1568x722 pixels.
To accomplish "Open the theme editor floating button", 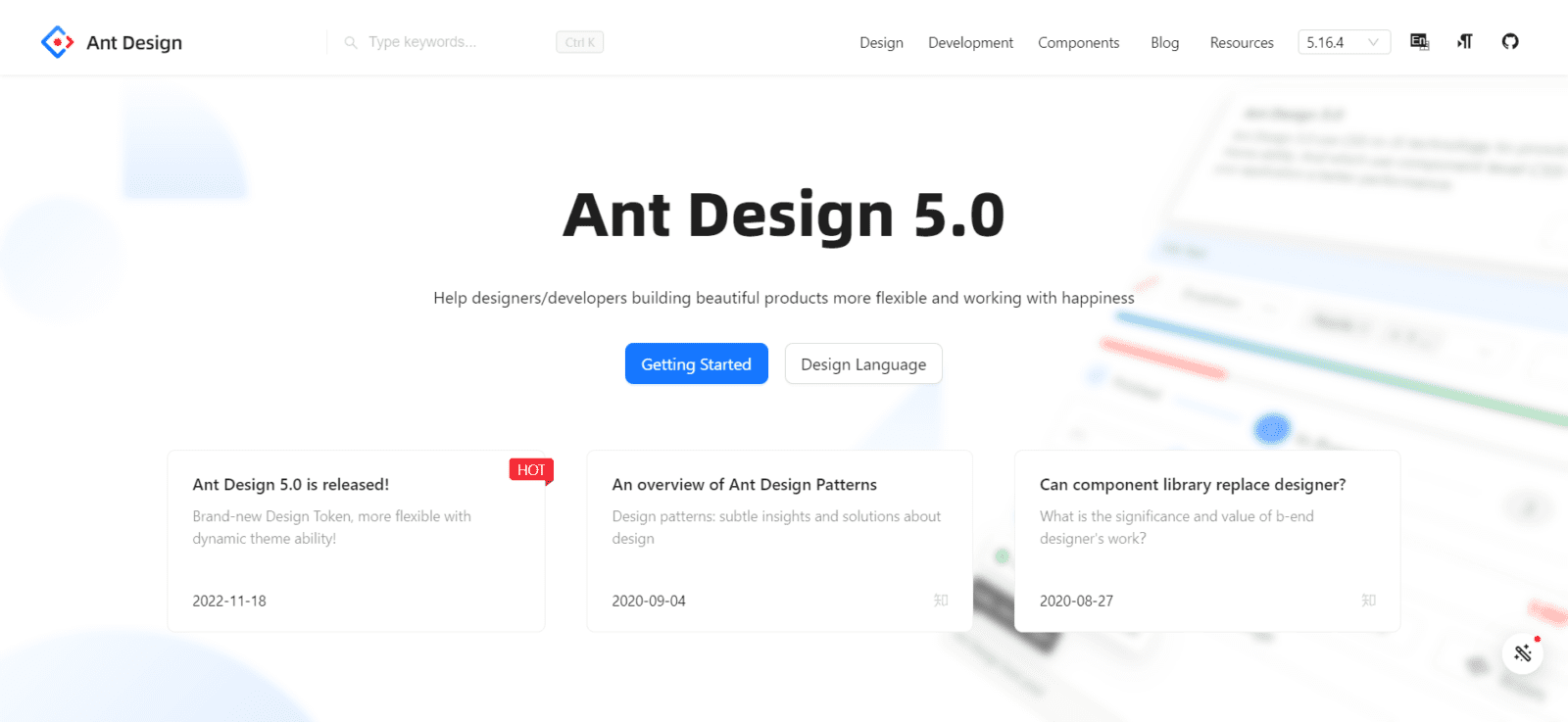I will pos(1523,653).
